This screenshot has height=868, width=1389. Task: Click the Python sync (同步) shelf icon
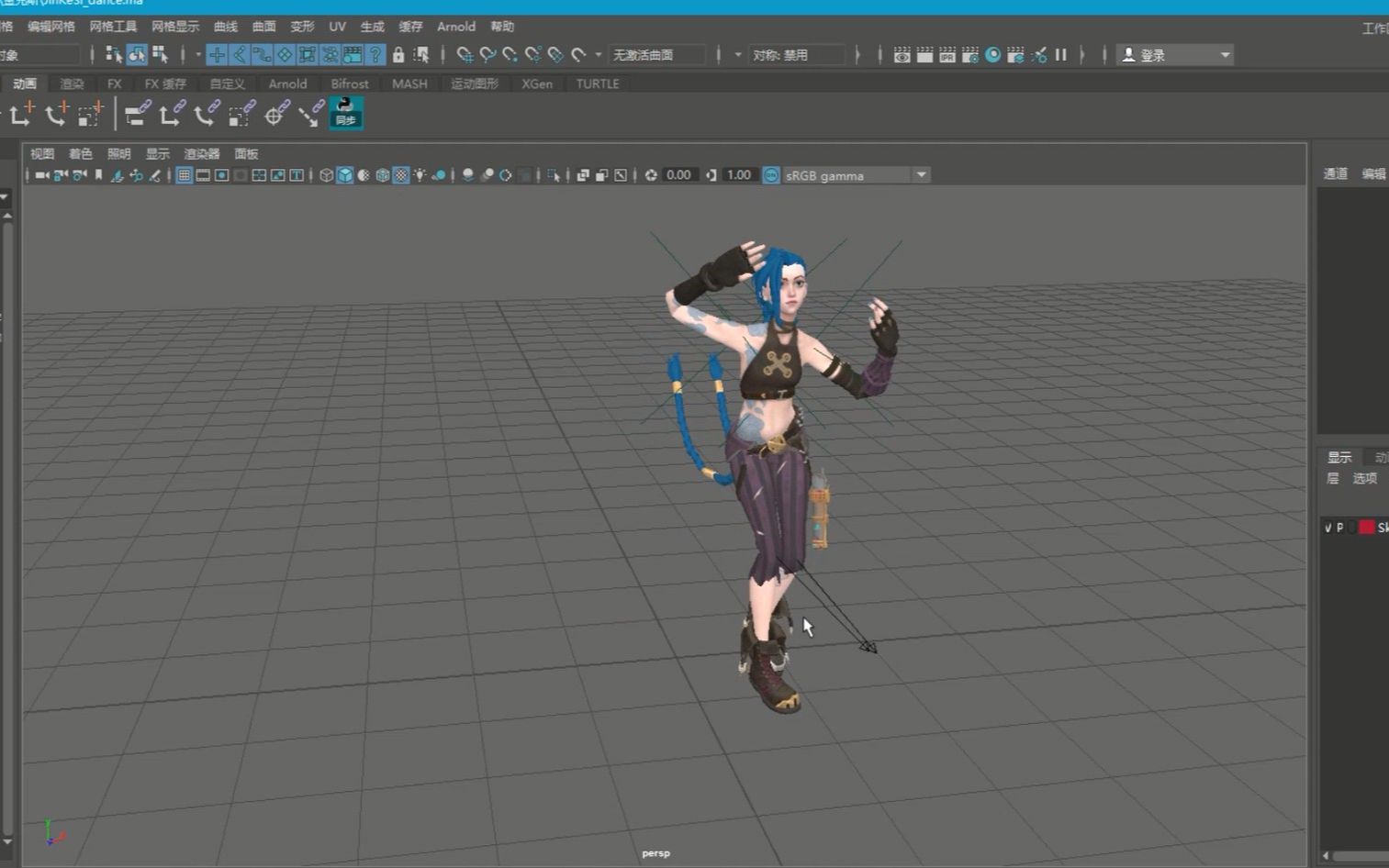coord(346,113)
